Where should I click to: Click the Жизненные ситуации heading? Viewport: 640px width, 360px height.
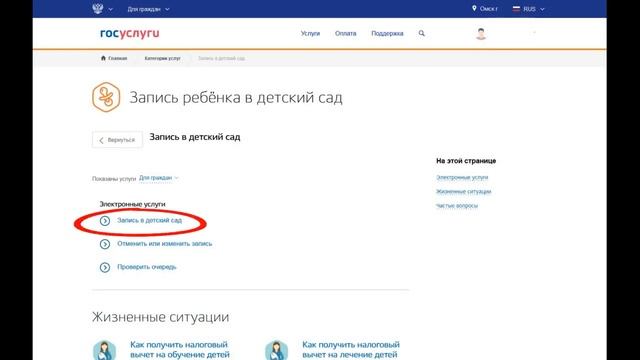[x=160, y=317]
